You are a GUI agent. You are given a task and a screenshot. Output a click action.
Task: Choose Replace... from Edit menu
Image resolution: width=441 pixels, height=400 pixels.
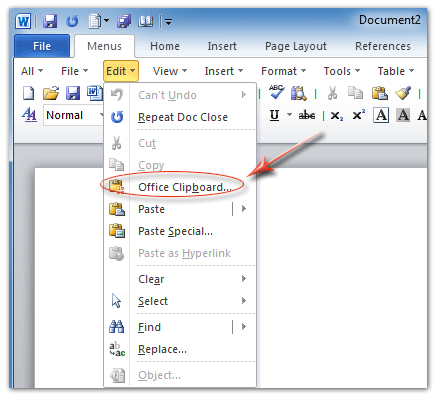point(180,349)
